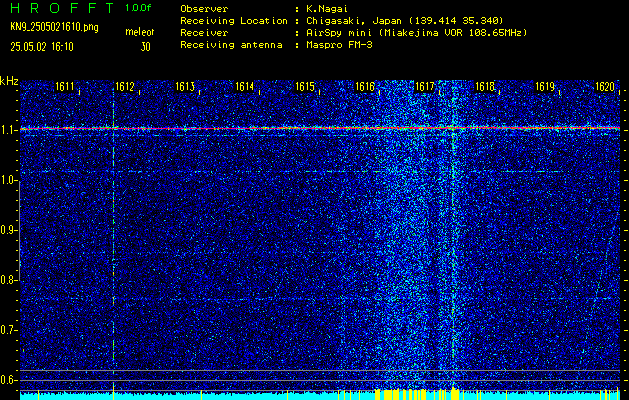Click the 0.6 kHz frequency label

8,380
